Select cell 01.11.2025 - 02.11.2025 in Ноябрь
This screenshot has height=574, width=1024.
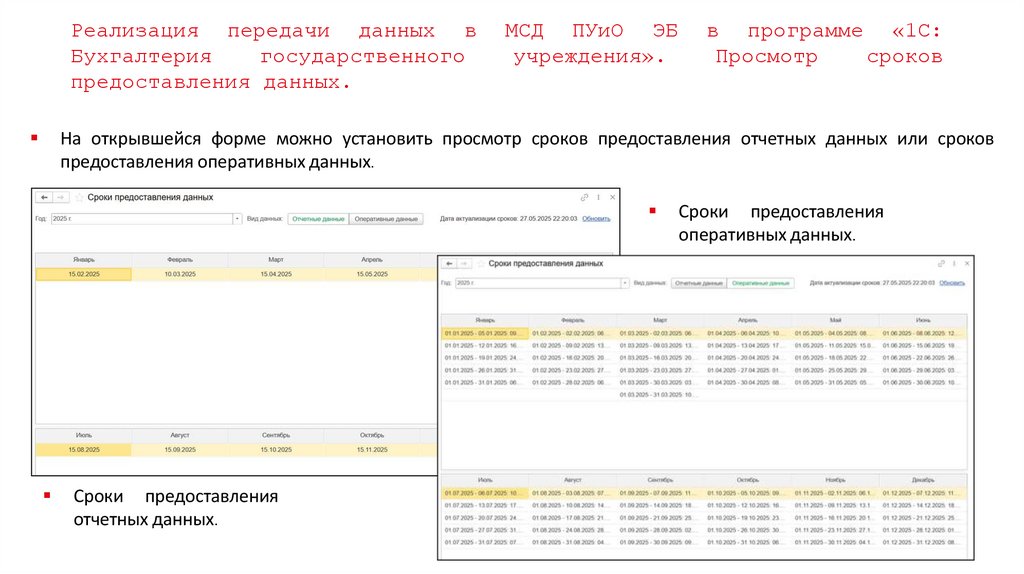pos(835,493)
